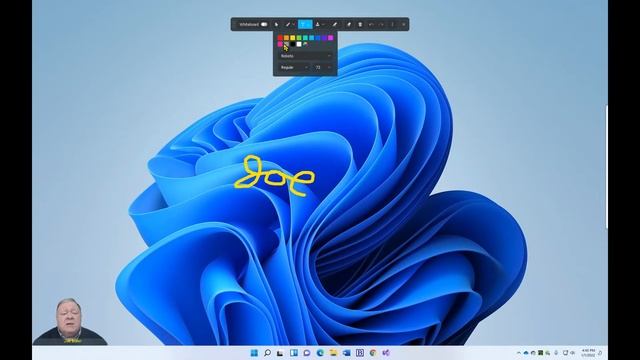Viewport: 640px width, 360px height.
Task: Open the taskbar clock and date
Action: point(588,353)
